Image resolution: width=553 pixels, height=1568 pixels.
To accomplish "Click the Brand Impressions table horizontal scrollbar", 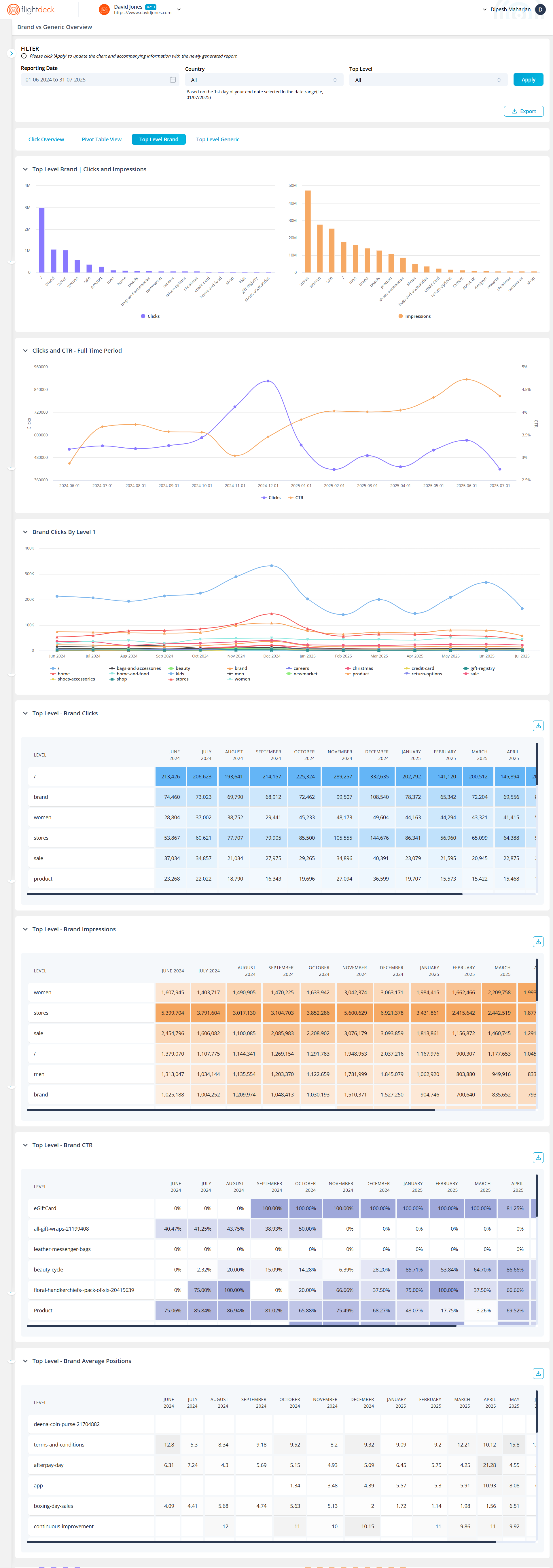I will point(231,1110).
